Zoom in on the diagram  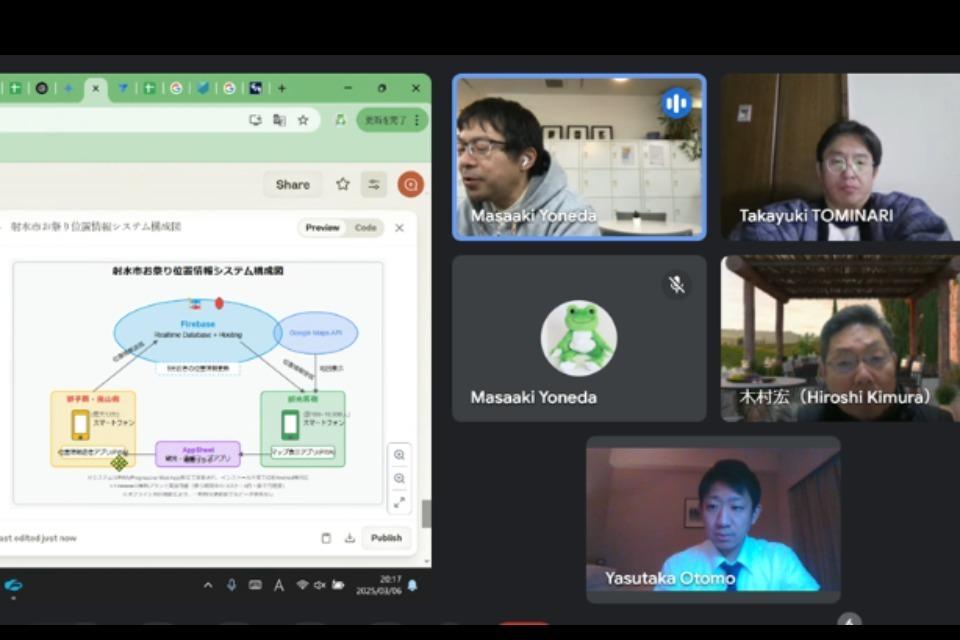click(x=399, y=455)
